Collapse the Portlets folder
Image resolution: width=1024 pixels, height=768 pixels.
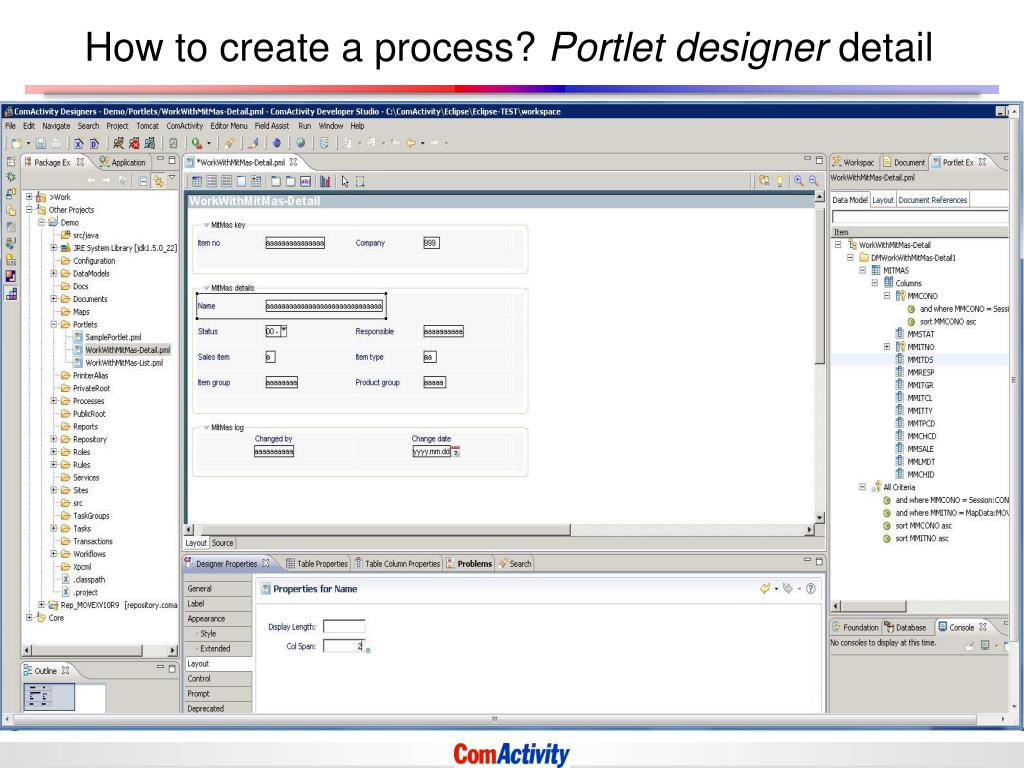[x=54, y=325]
